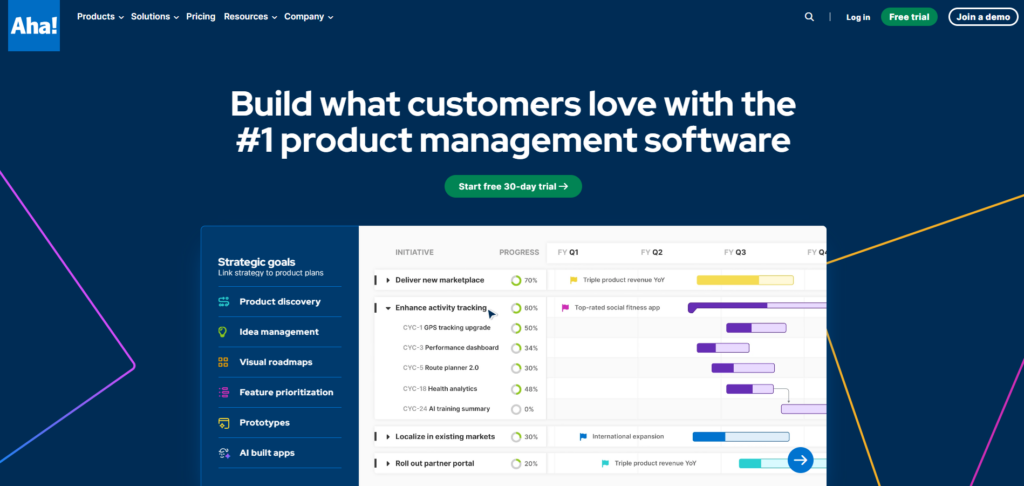Expand the Roll out partner portal initiative

click(x=388, y=463)
